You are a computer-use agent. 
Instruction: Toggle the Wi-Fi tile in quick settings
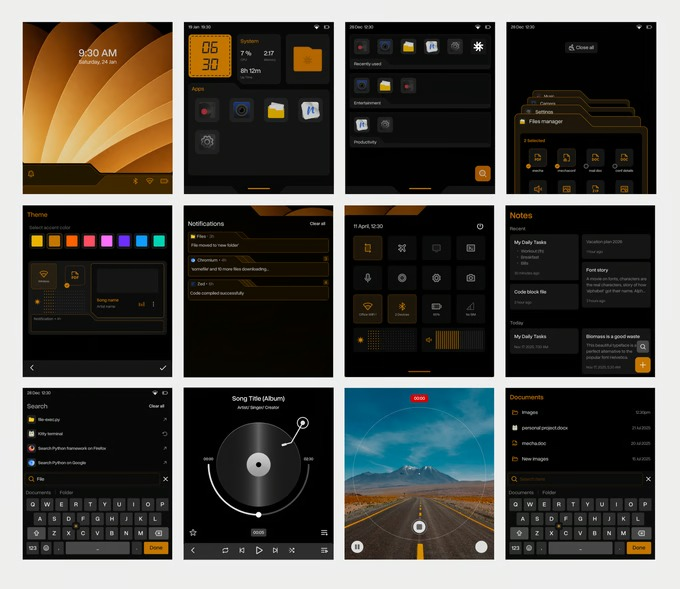[367, 308]
